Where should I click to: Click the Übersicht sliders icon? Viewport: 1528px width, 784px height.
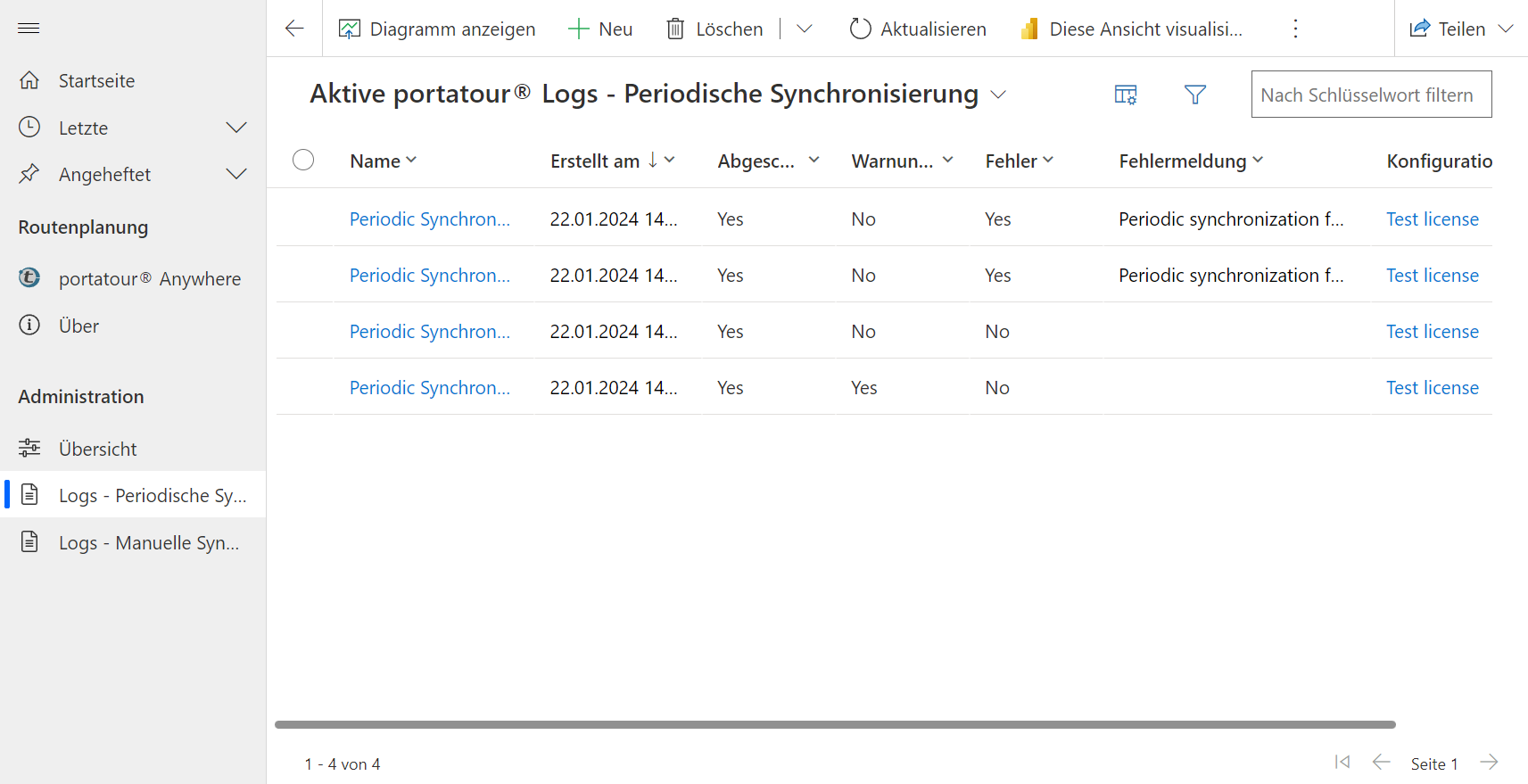(x=29, y=448)
